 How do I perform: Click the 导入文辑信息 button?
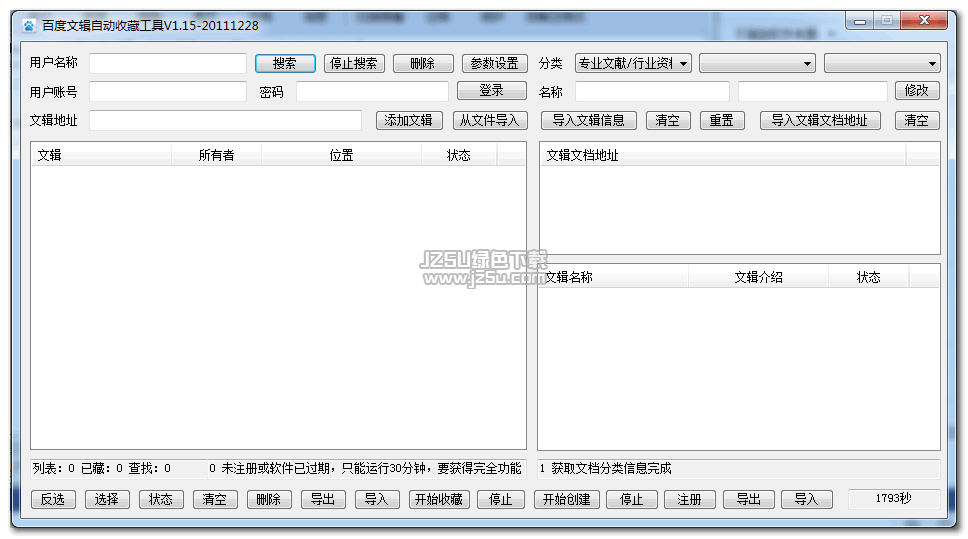coord(588,120)
